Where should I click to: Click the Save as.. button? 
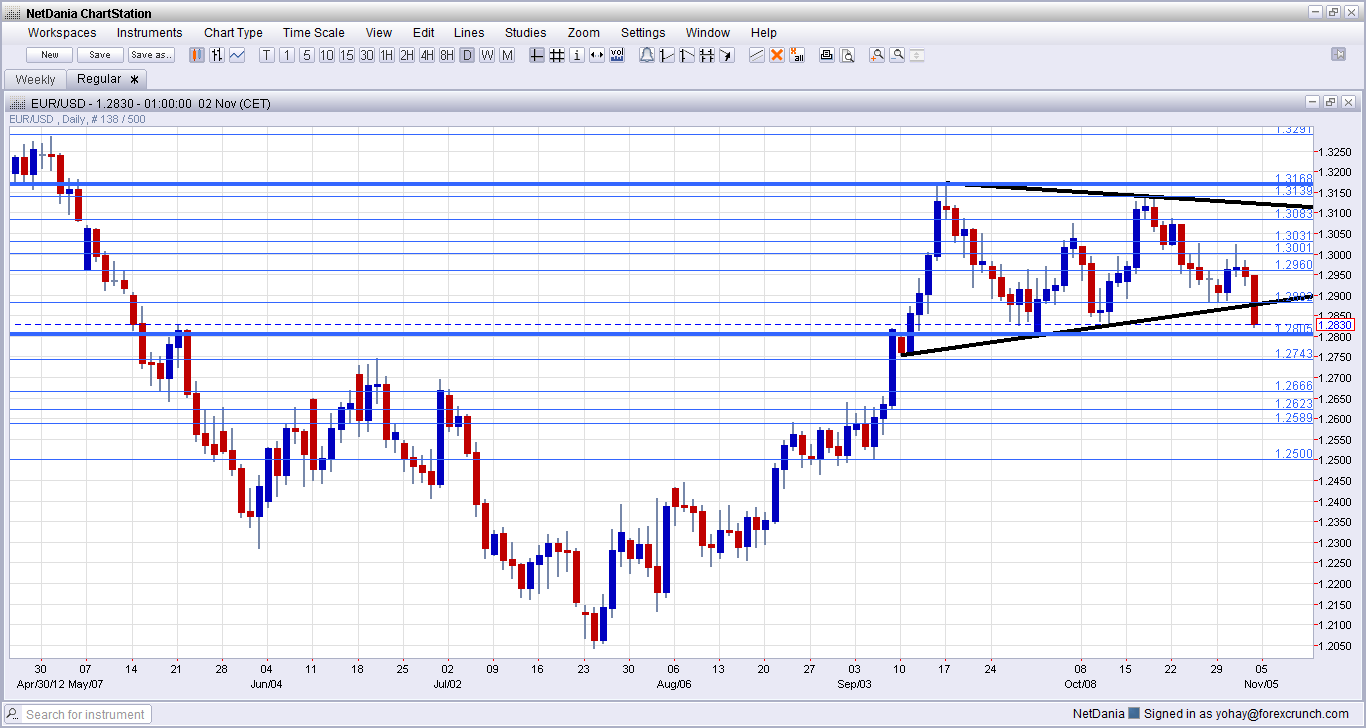pos(151,55)
